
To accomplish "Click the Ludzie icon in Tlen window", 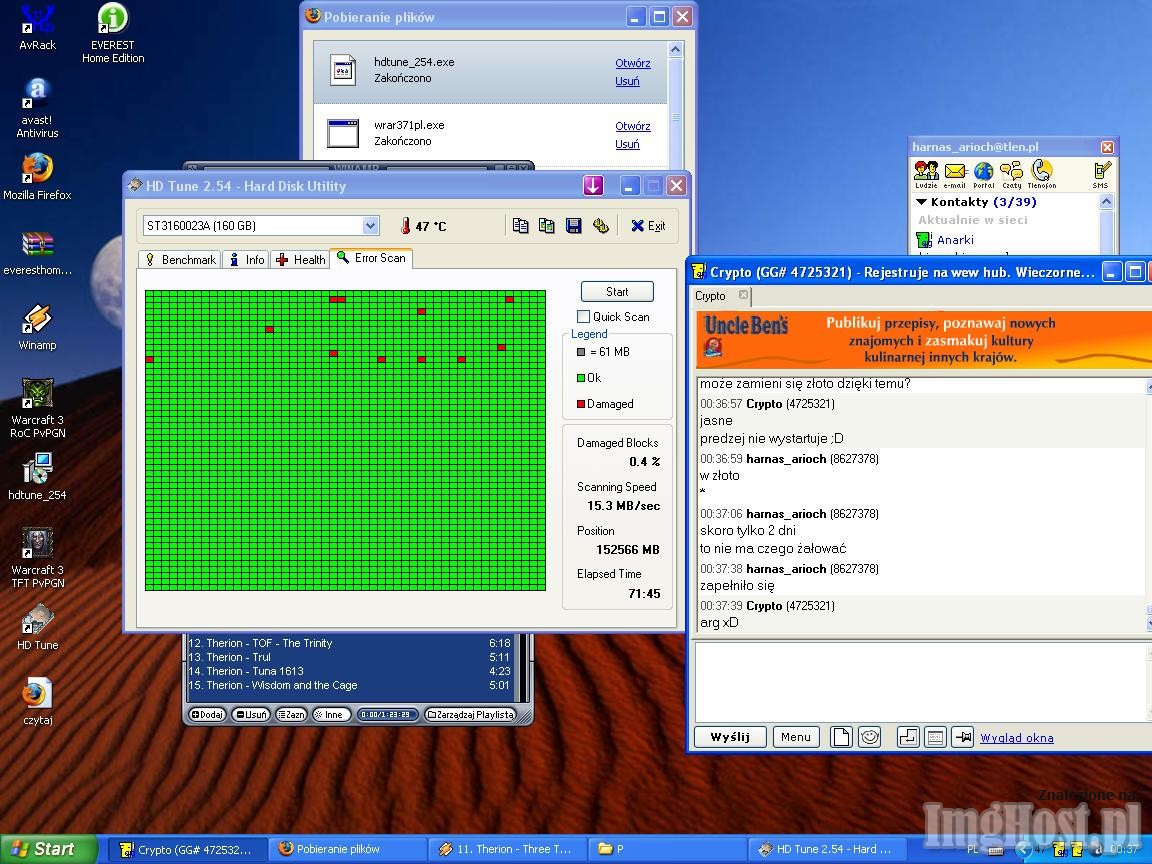I will tap(926, 174).
